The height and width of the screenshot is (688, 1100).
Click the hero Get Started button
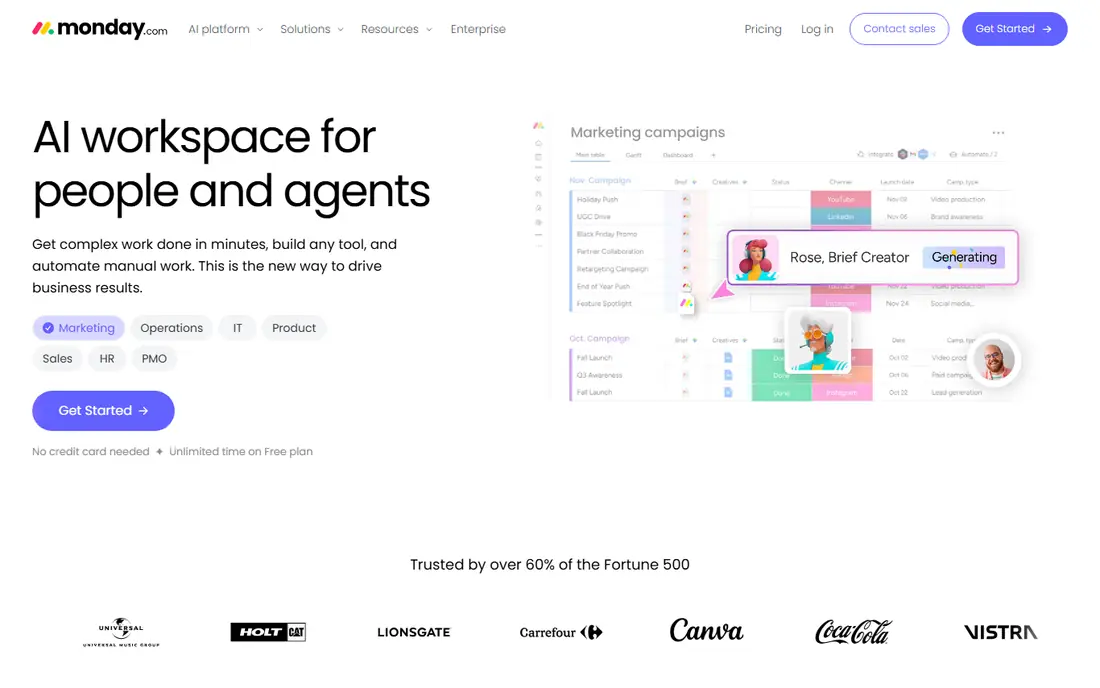[103, 410]
